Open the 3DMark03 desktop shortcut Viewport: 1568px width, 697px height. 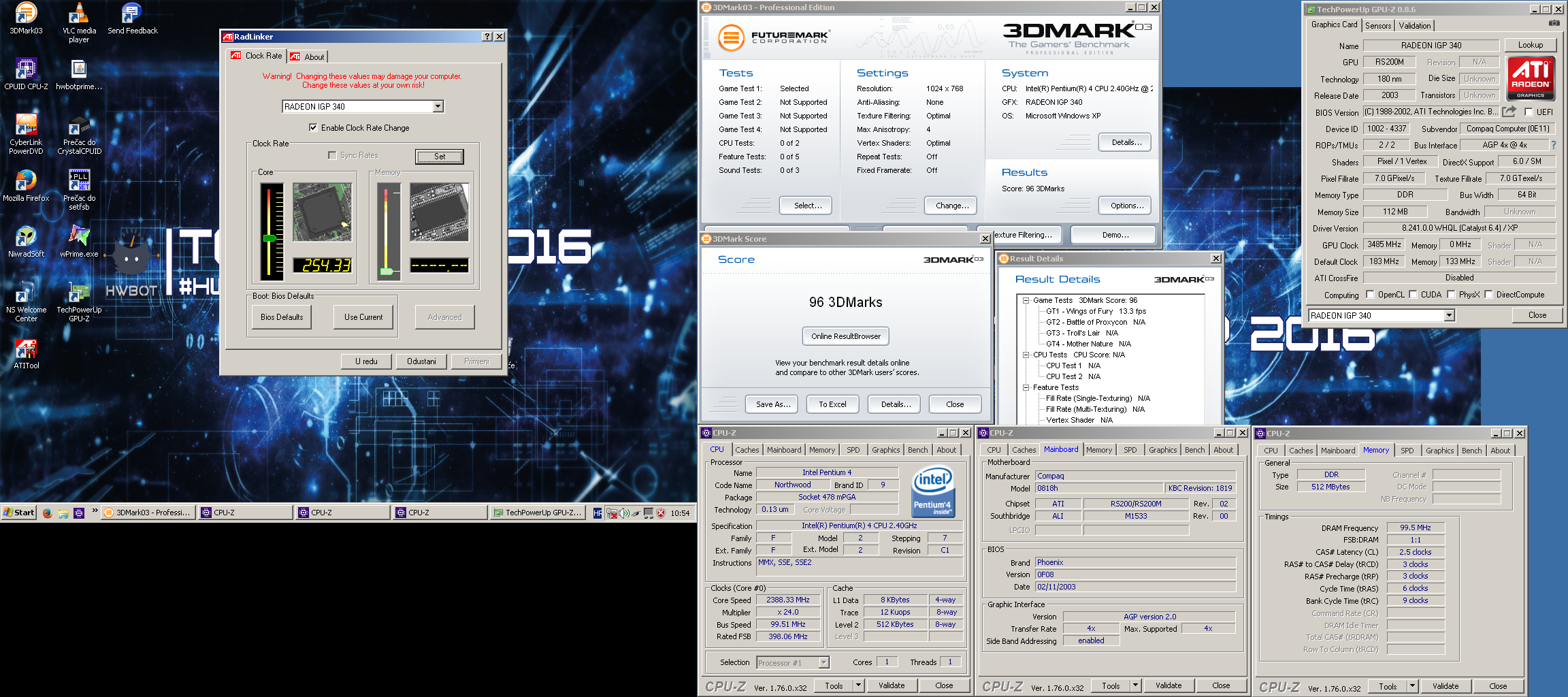(26, 18)
